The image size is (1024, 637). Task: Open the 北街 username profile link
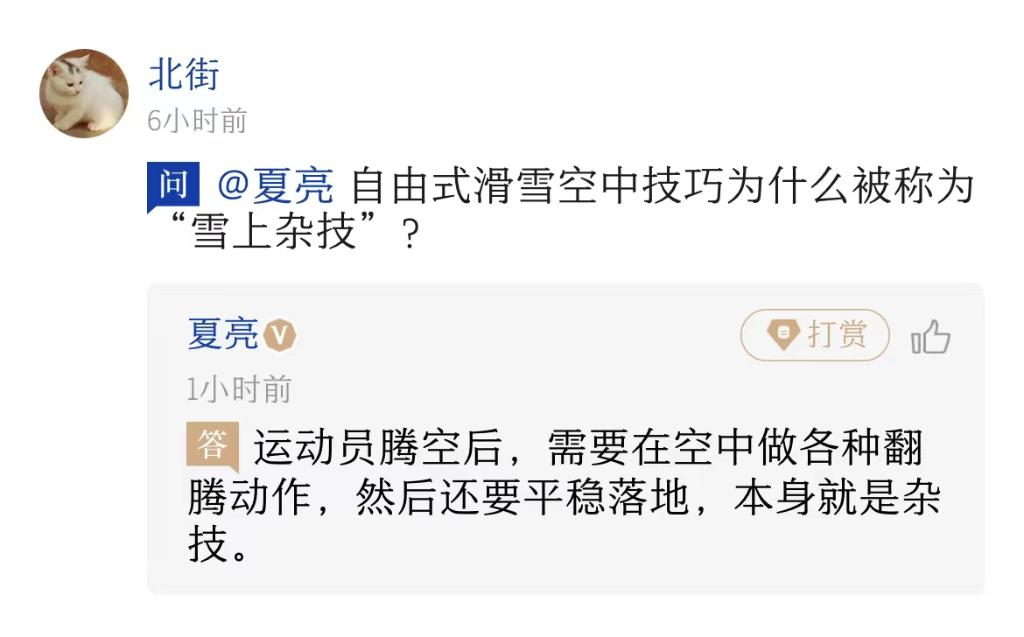[183, 75]
